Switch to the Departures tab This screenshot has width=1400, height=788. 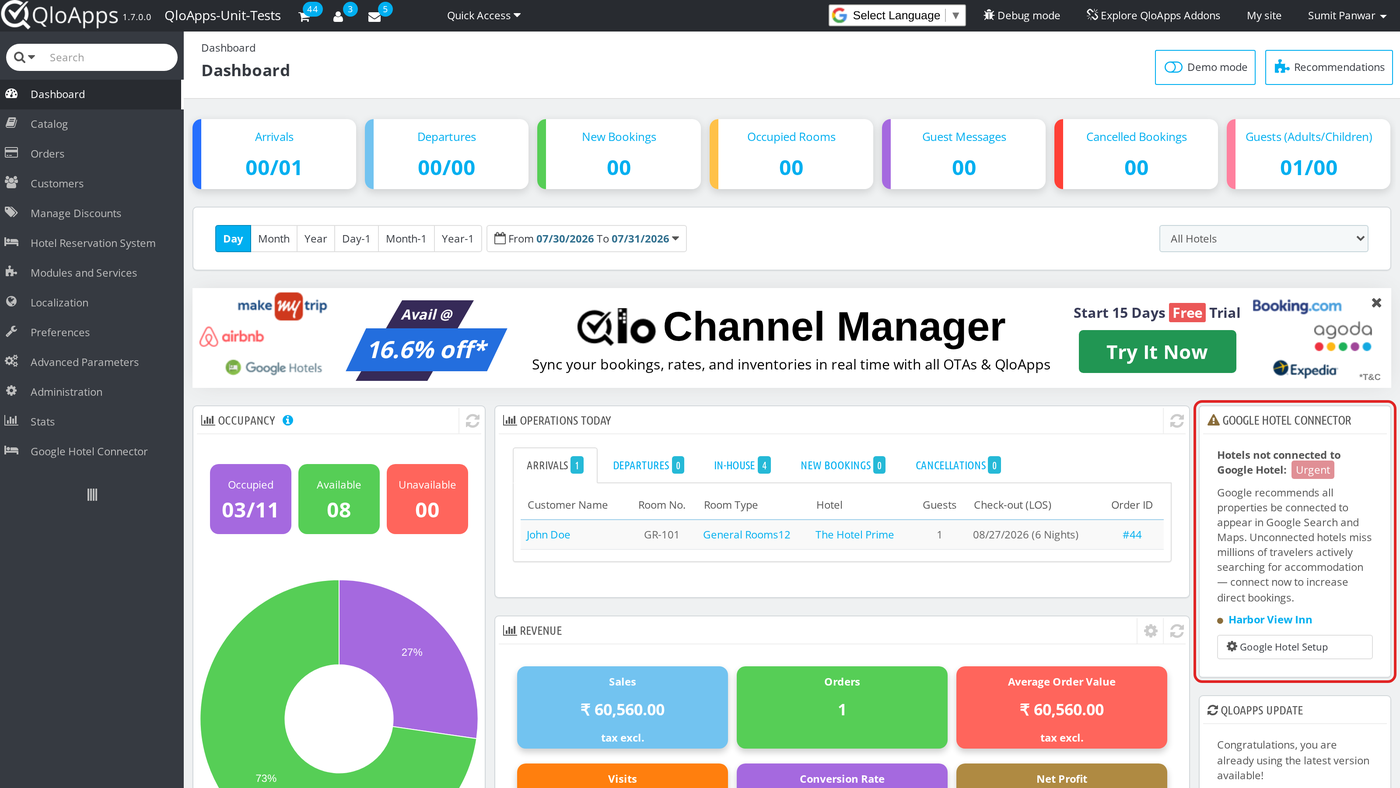click(648, 465)
